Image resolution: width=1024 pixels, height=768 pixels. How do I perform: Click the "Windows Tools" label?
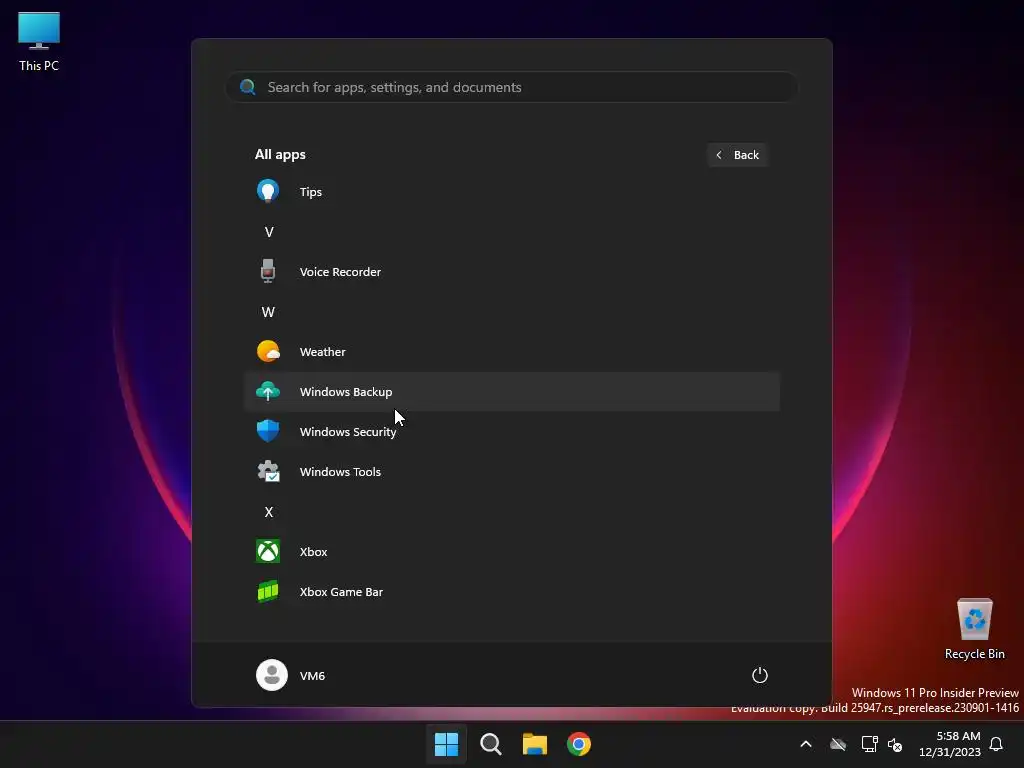340,472
